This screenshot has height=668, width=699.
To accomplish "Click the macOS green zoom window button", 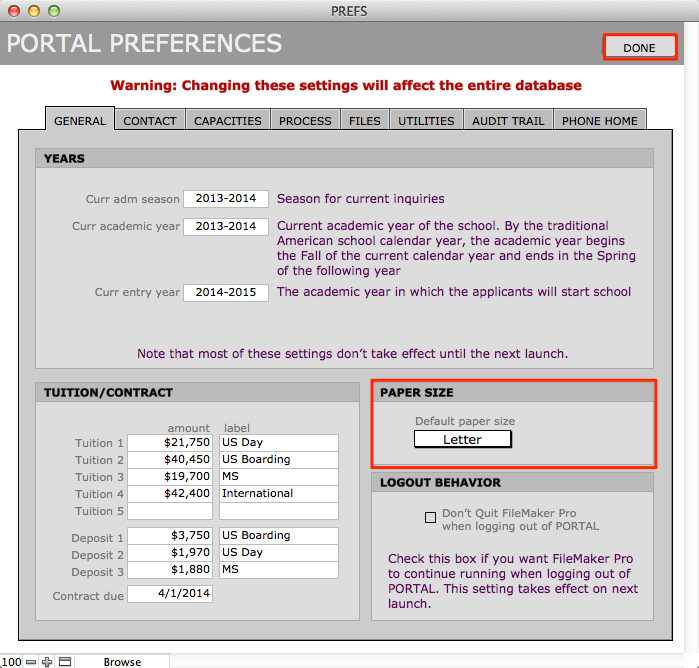I will coord(53,10).
